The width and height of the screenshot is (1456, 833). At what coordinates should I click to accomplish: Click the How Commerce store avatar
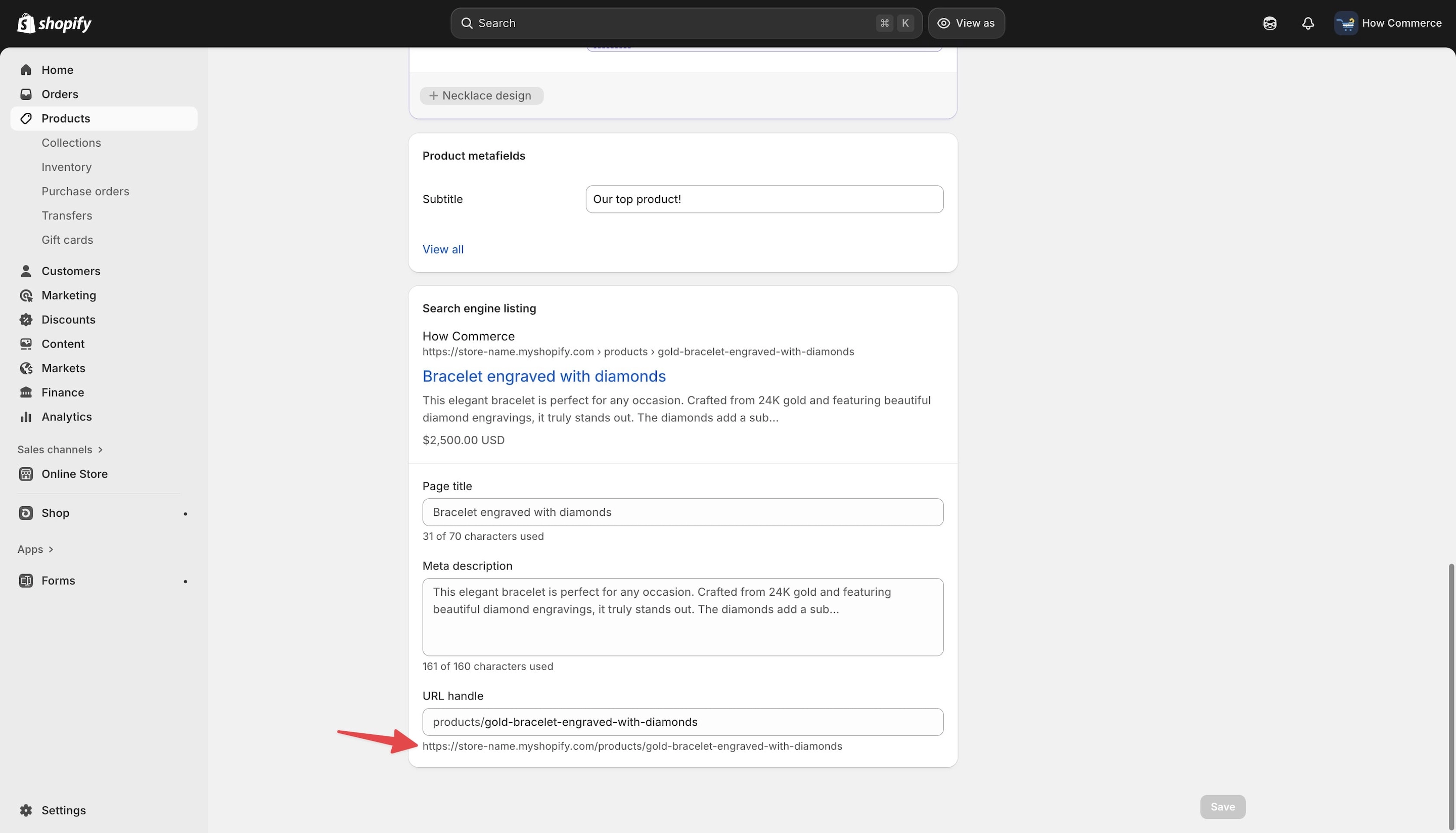pos(1346,23)
